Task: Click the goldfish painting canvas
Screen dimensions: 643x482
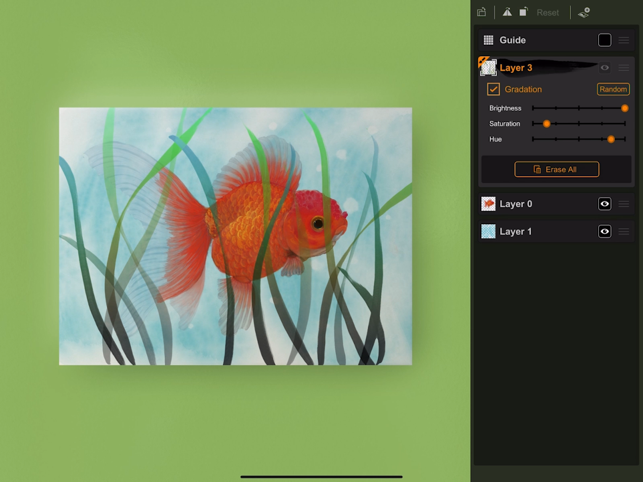Action: tap(235, 236)
